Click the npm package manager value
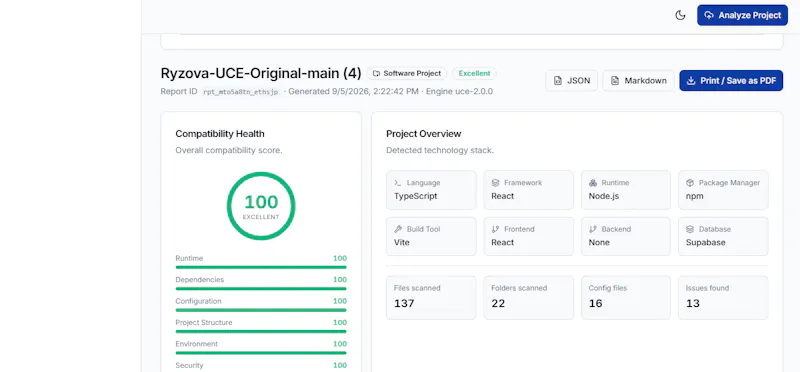Screen dimensions: 800x372 694,196
